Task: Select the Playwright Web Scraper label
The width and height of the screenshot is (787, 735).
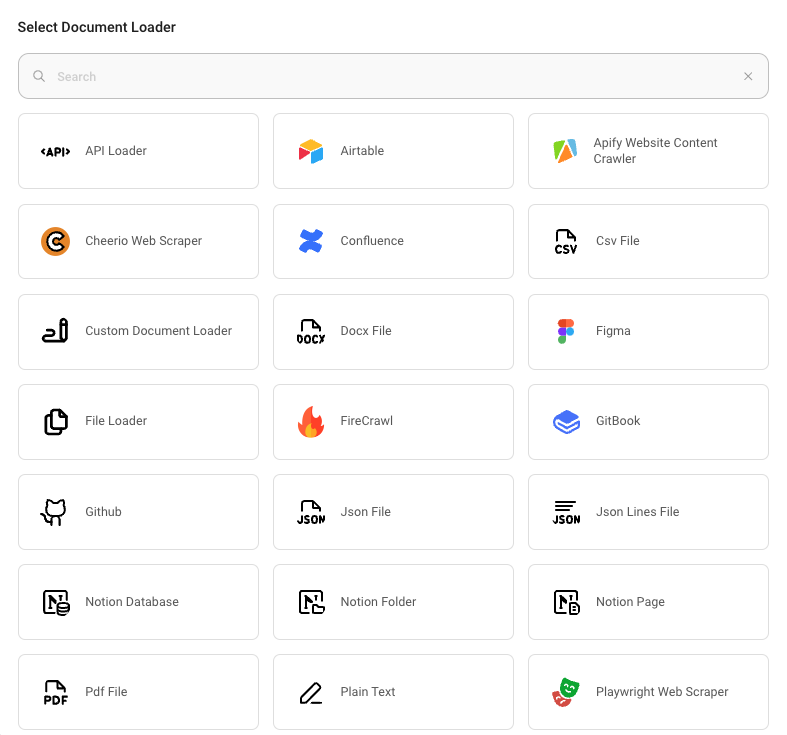Action: [x=662, y=691]
